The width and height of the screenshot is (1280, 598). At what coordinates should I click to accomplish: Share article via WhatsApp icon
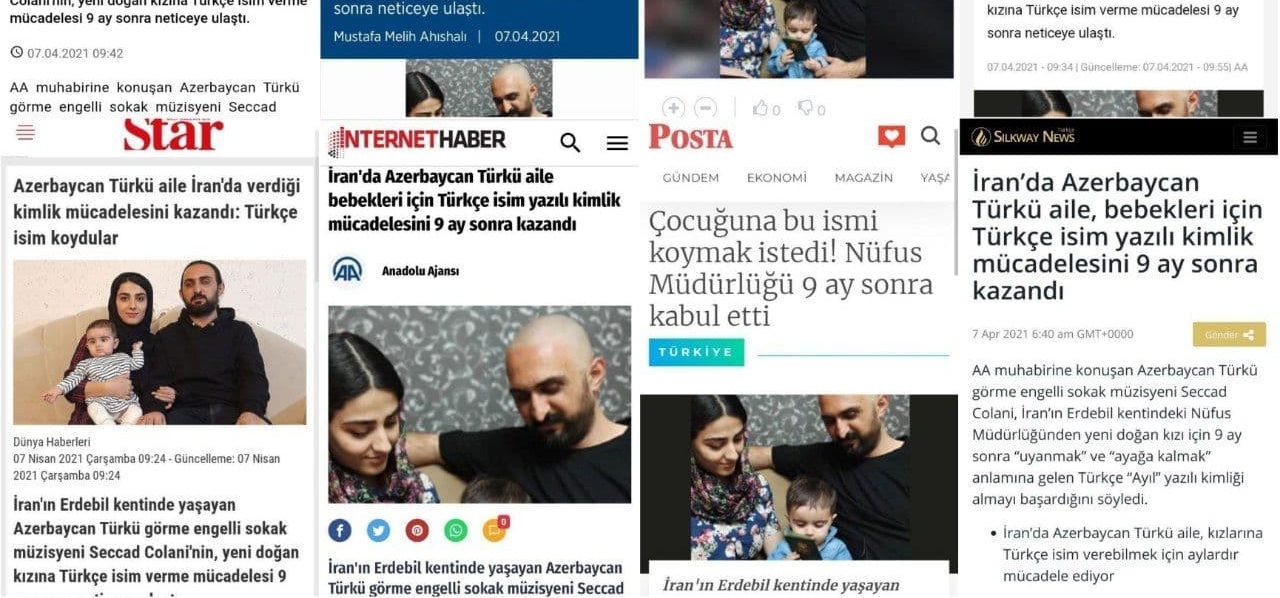tap(455, 530)
